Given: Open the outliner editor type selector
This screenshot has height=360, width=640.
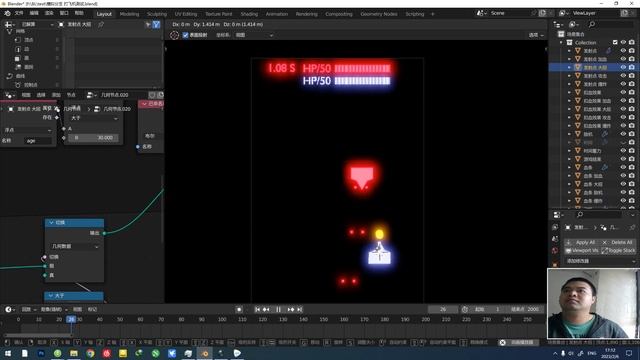Looking at the screenshot, I should tap(558, 24).
